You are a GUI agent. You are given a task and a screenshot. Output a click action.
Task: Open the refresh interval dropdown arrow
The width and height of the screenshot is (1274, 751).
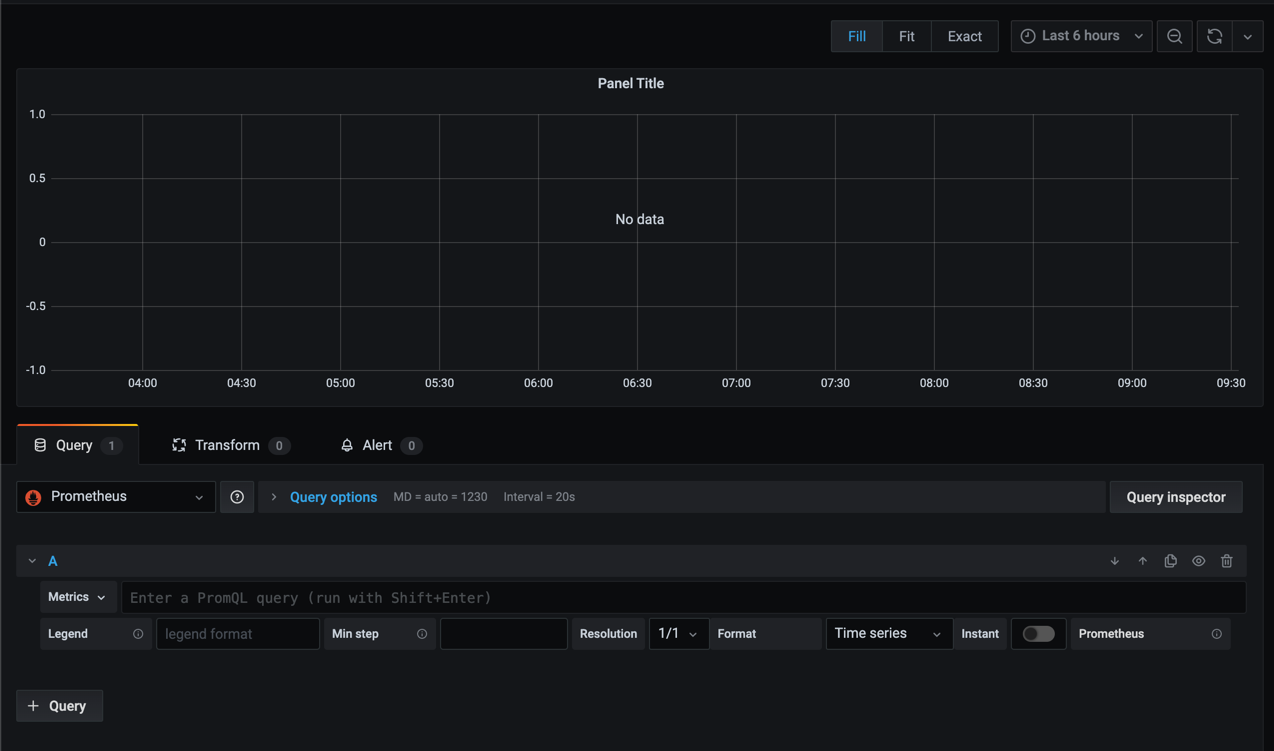(1248, 37)
